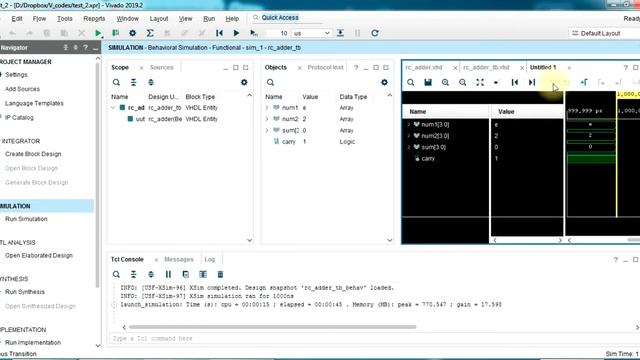Image resolution: width=640 pixels, height=360 pixels.
Task: Click Run for specified time button
Action: point(253,33)
